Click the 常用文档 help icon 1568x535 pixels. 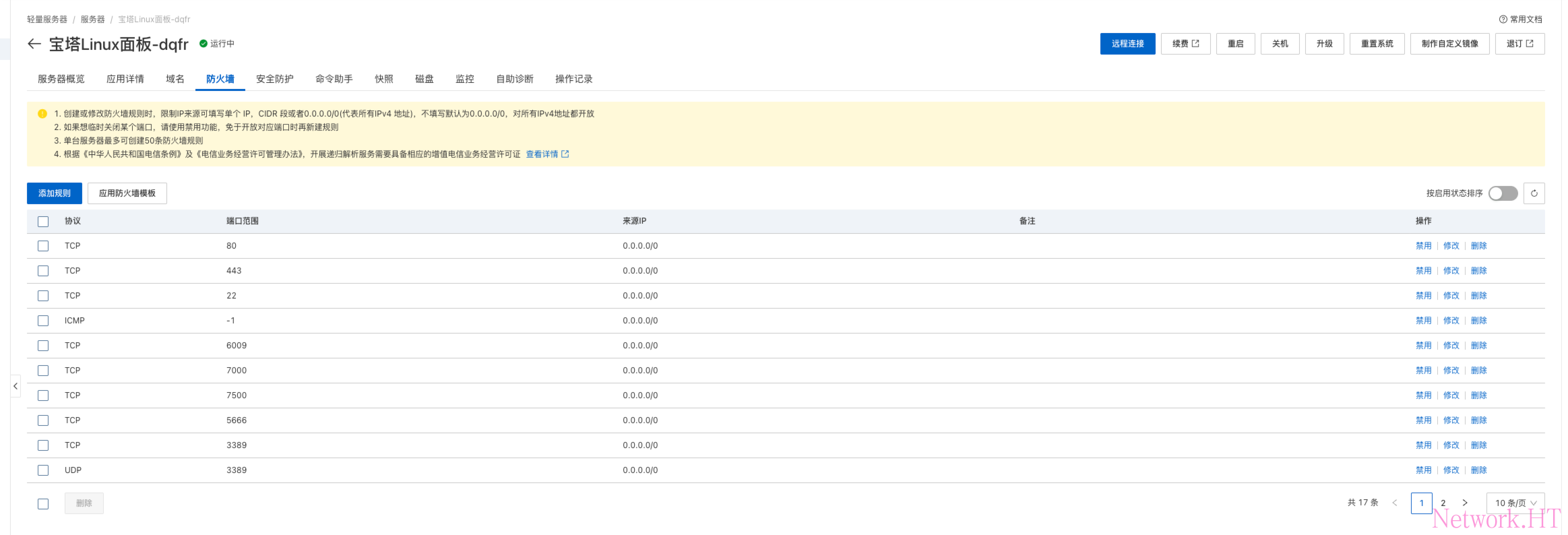(1503, 20)
